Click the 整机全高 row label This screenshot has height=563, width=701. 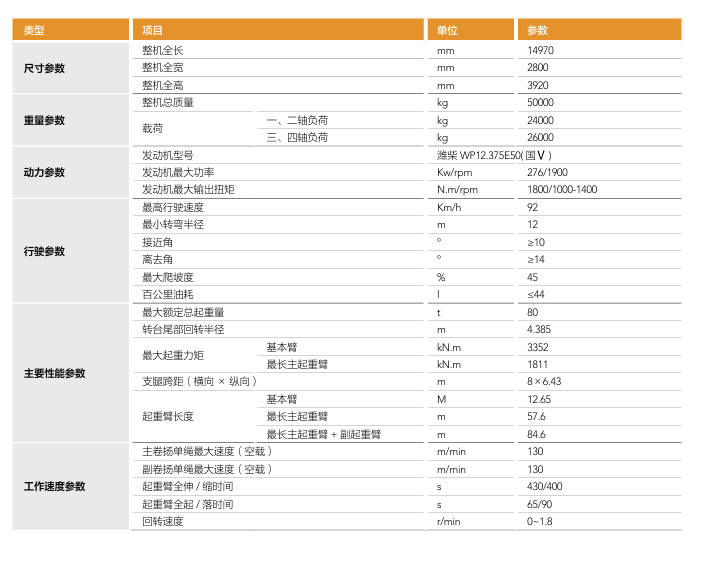pyautogui.click(x=163, y=85)
